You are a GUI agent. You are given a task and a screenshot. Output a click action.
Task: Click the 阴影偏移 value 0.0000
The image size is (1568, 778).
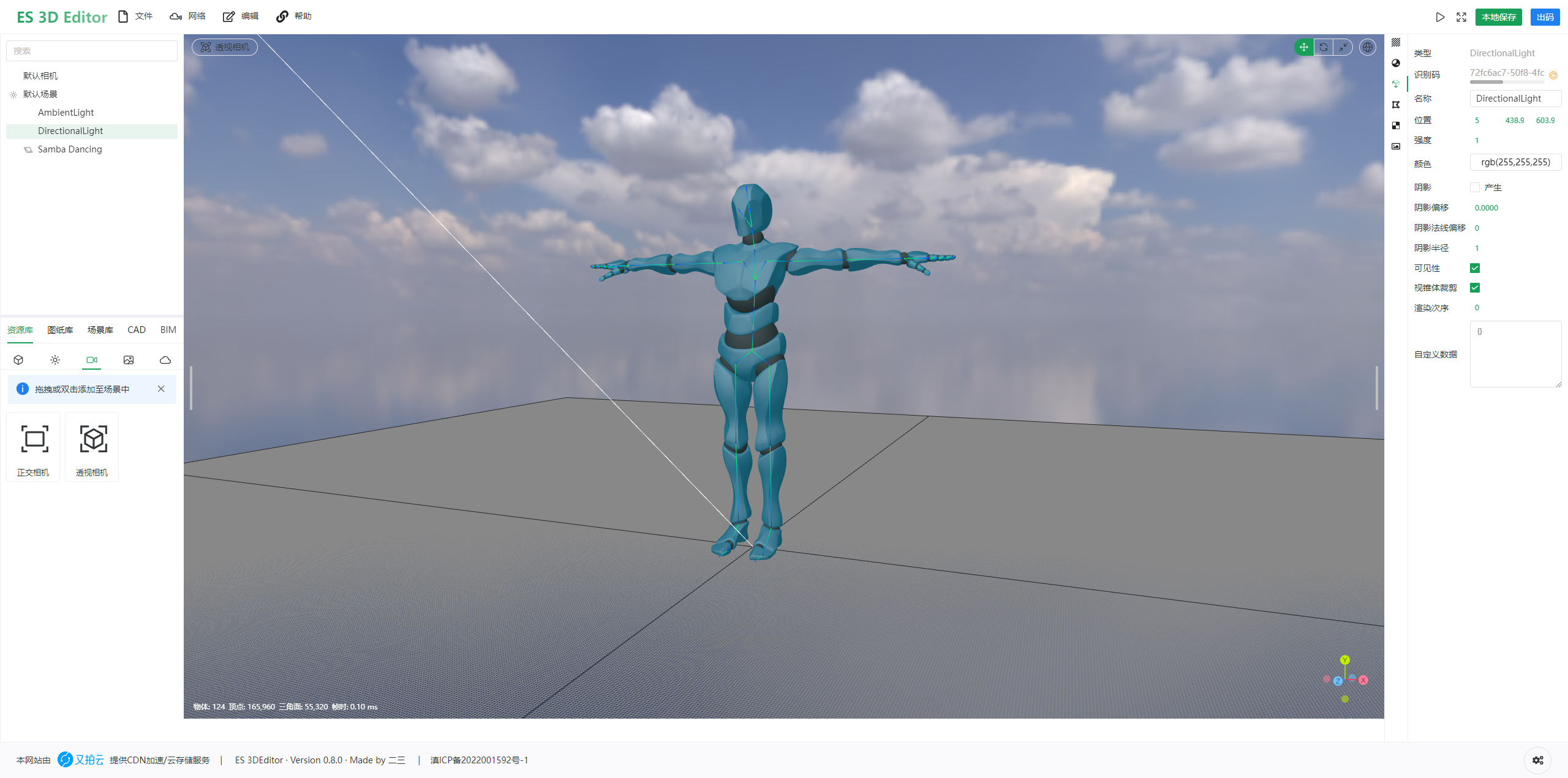1487,208
